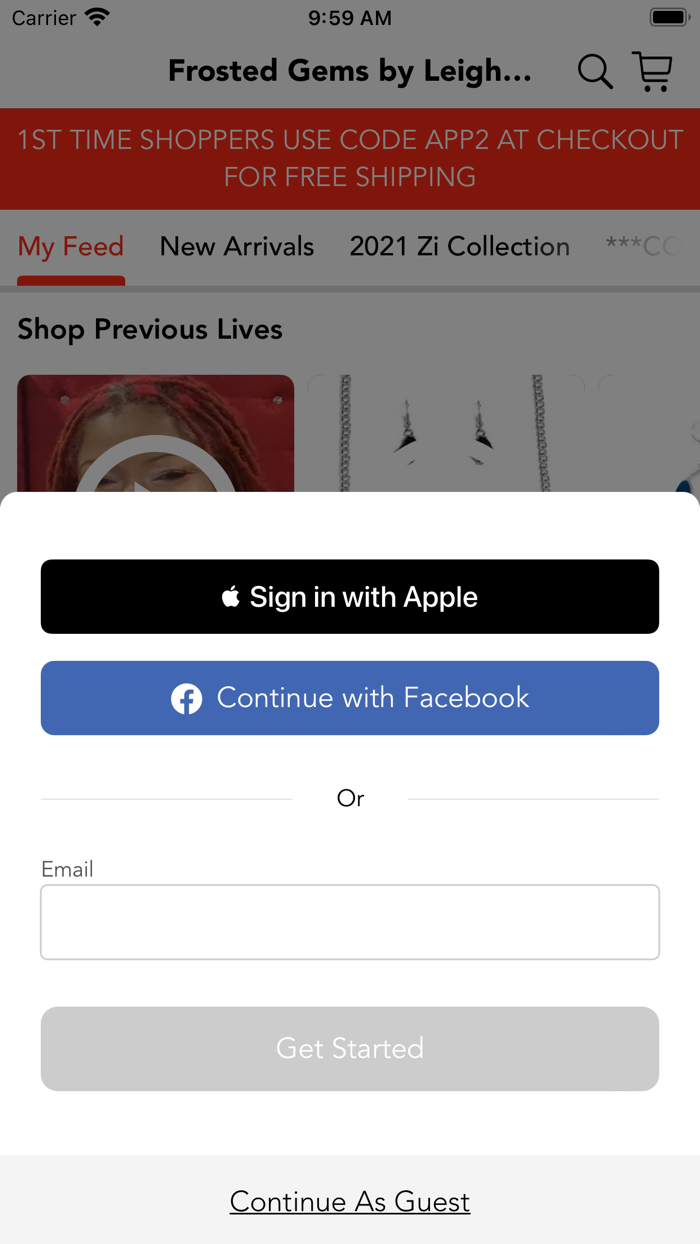Continue with Facebook
This screenshot has width=700, height=1244.
click(350, 698)
